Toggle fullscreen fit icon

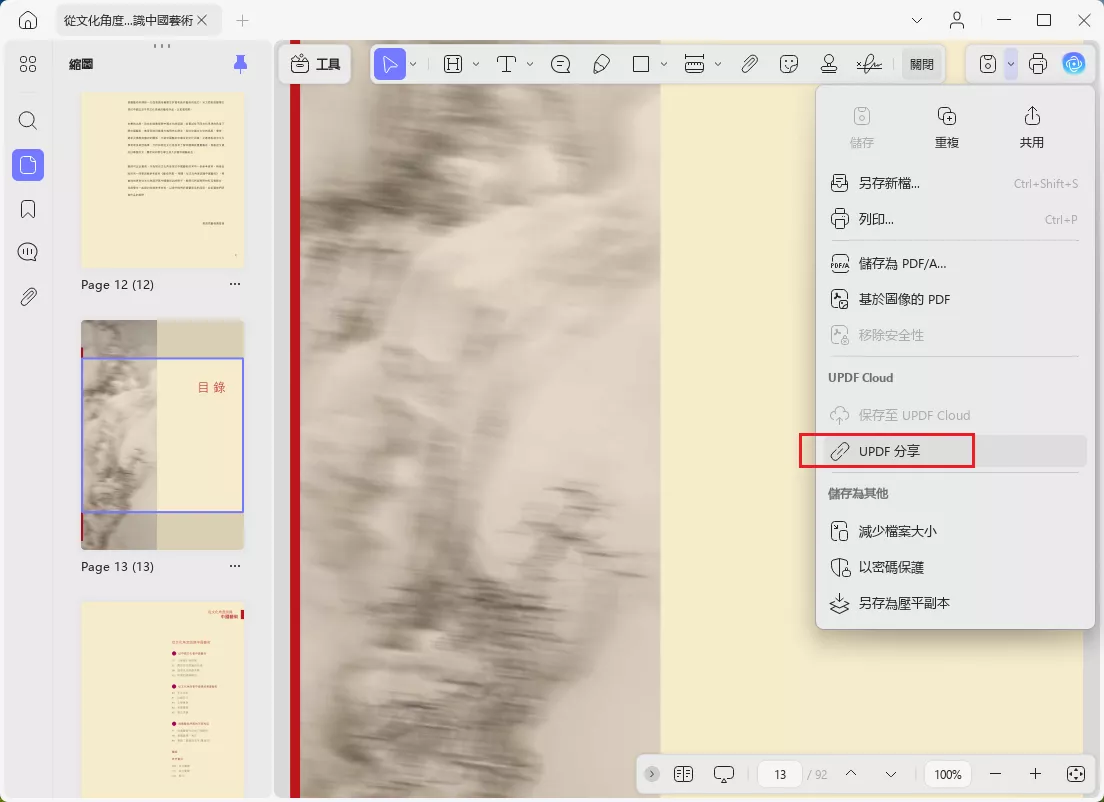[1076, 775]
